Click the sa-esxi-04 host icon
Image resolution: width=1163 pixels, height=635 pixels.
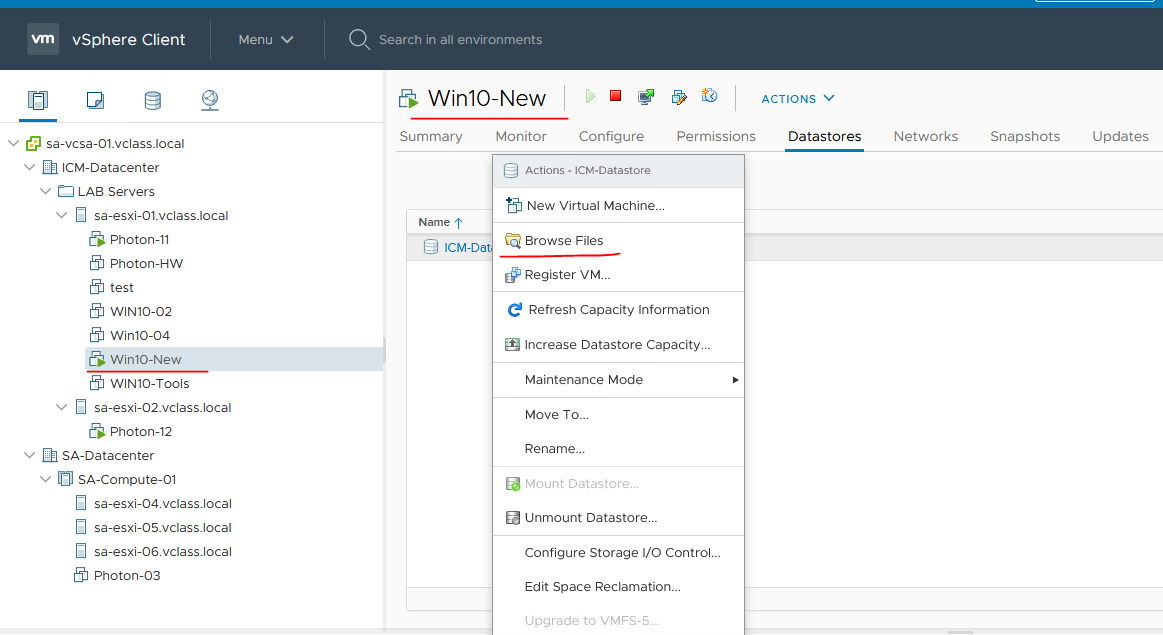tap(81, 503)
